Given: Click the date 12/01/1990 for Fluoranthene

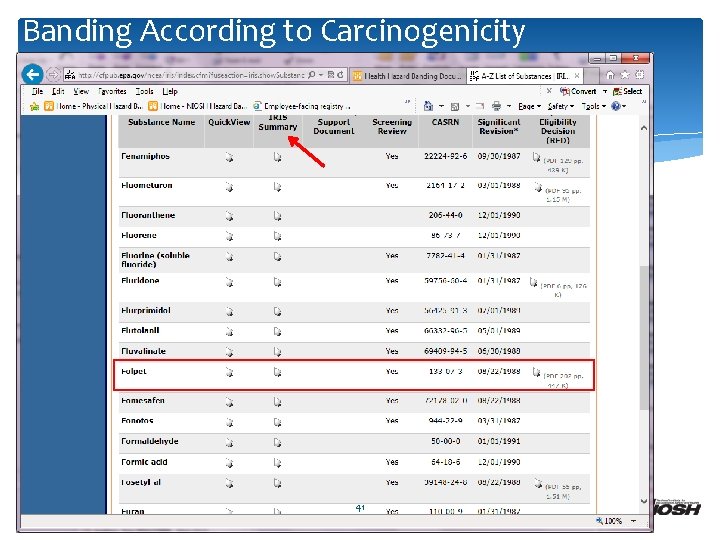Looking at the screenshot, I should [499, 215].
